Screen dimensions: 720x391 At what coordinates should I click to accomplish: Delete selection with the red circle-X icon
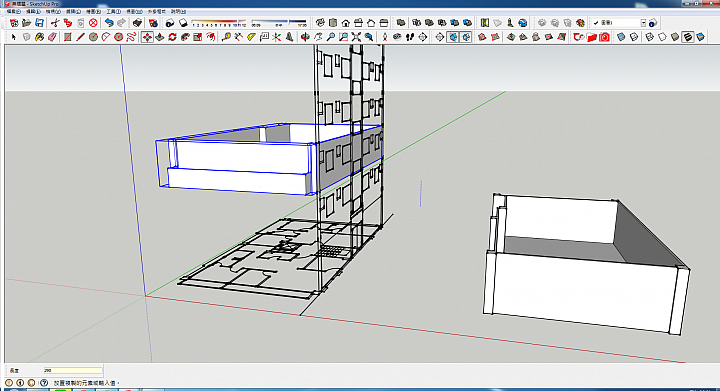pos(93,22)
